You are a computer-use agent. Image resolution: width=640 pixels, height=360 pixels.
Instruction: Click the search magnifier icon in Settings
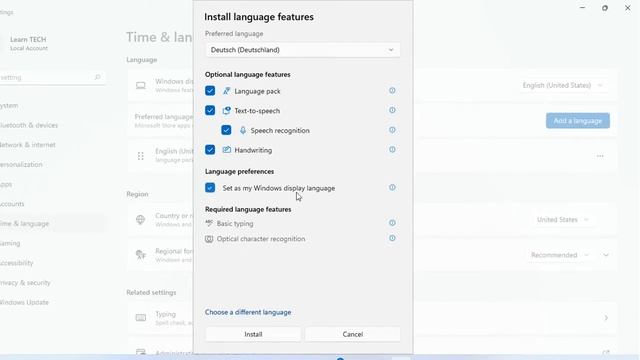[97, 77]
